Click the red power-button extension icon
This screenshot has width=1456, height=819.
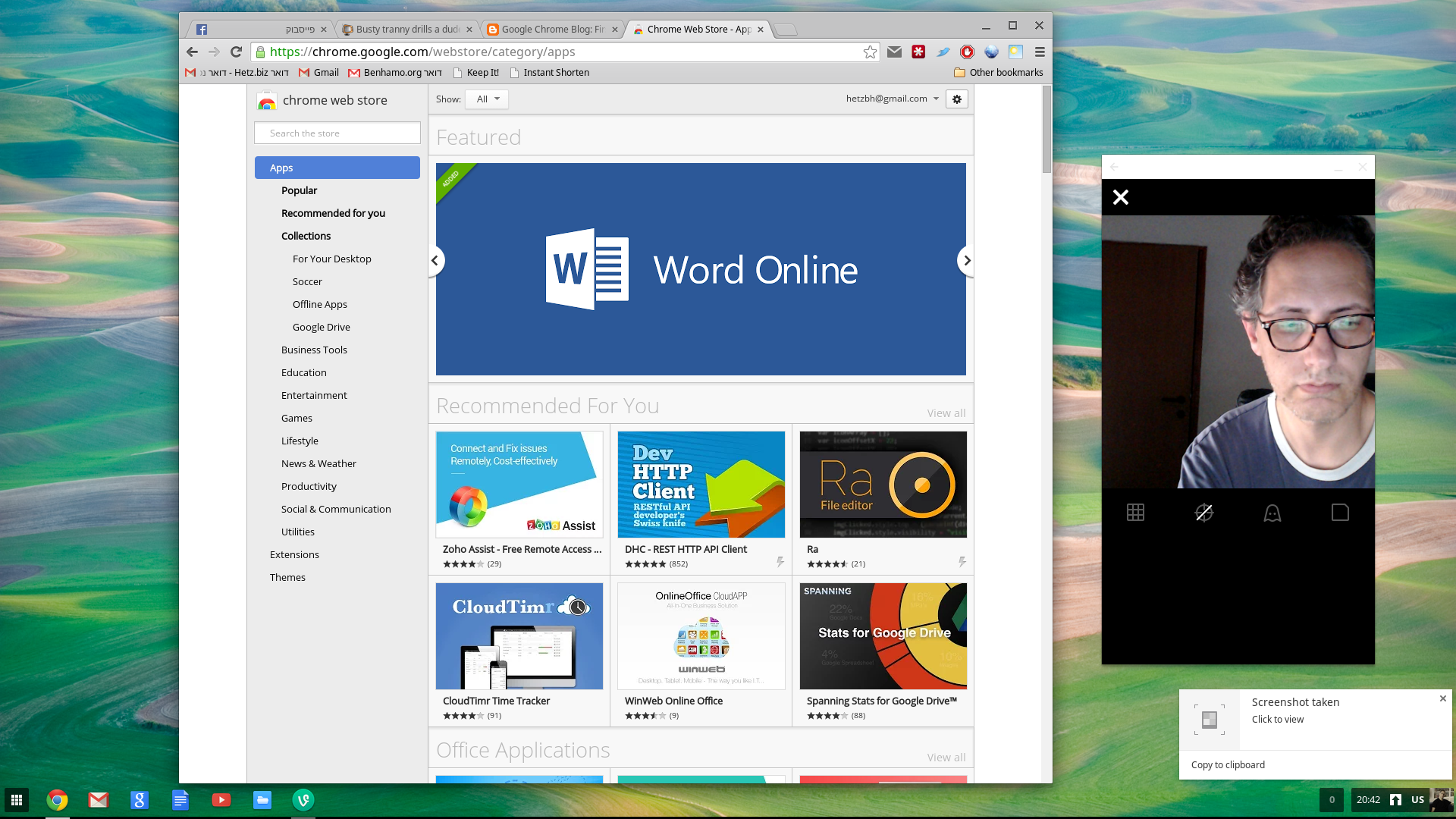click(x=967, y=52)
